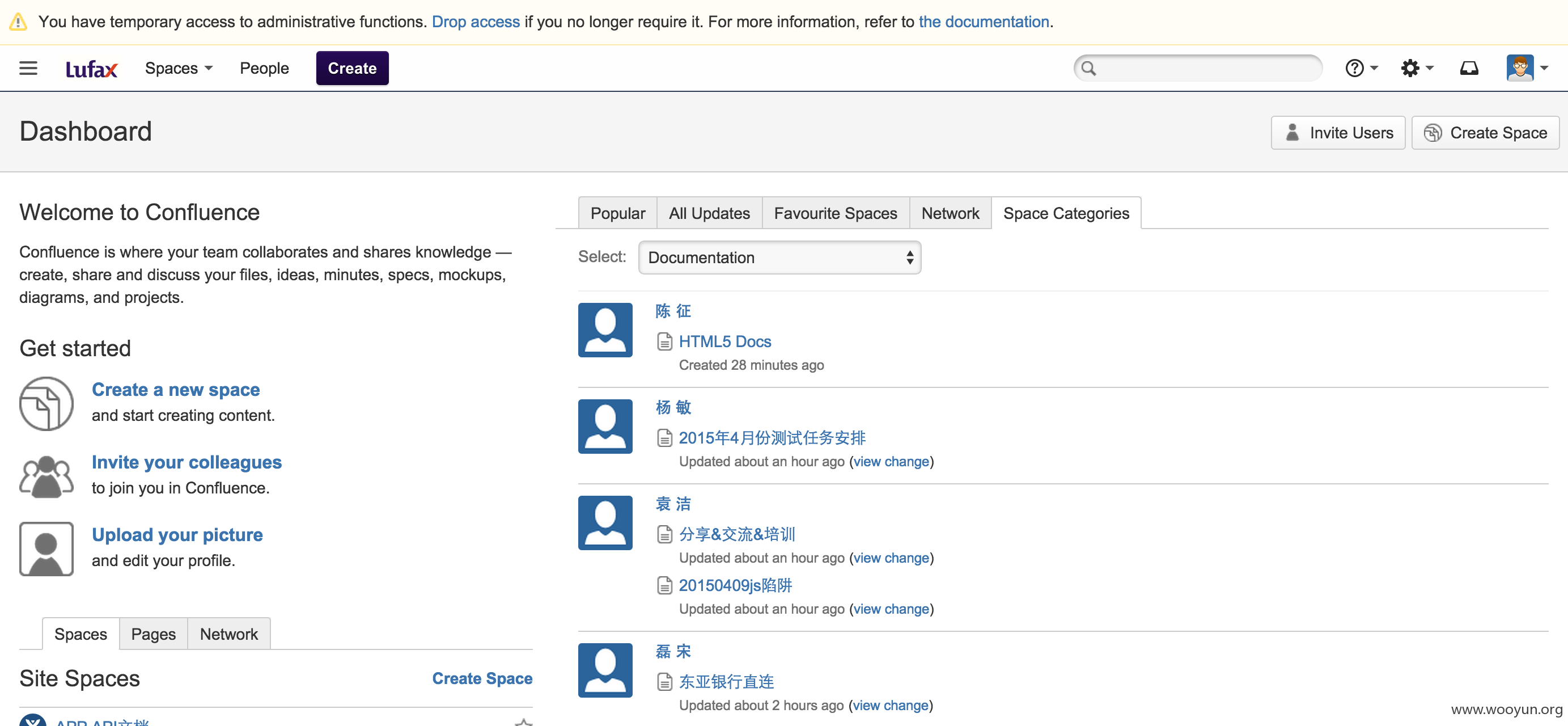Click author name 磊 宋
The image size is (1568, 726).
673,652
